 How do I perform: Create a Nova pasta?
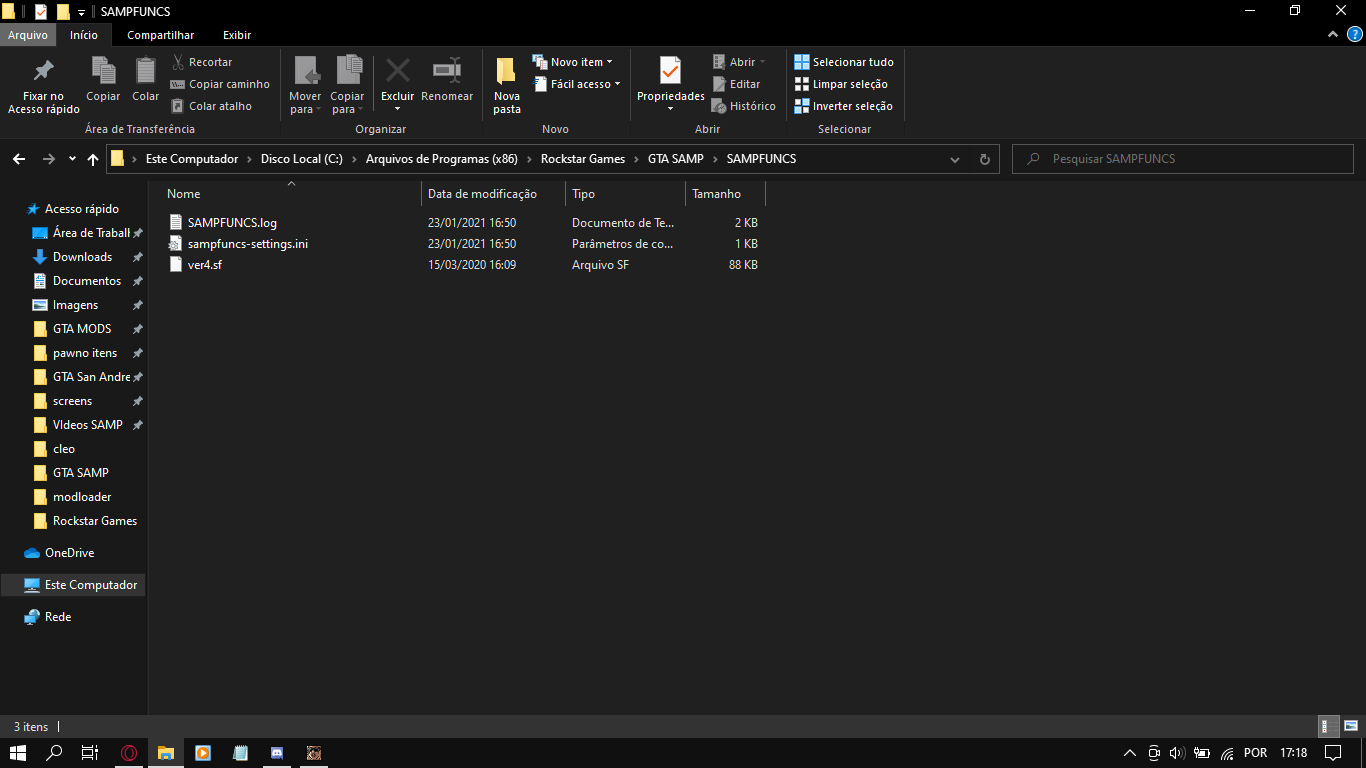point(507,86)
